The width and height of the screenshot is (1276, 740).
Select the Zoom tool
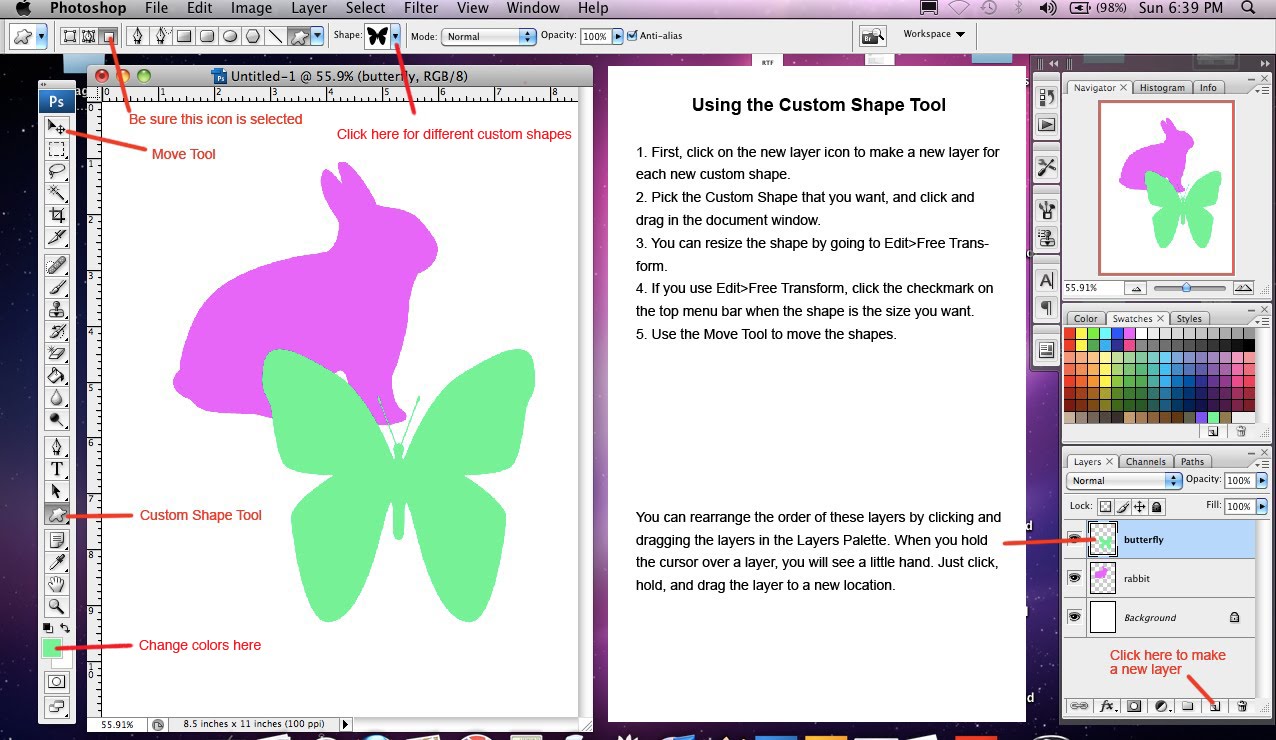57,607
